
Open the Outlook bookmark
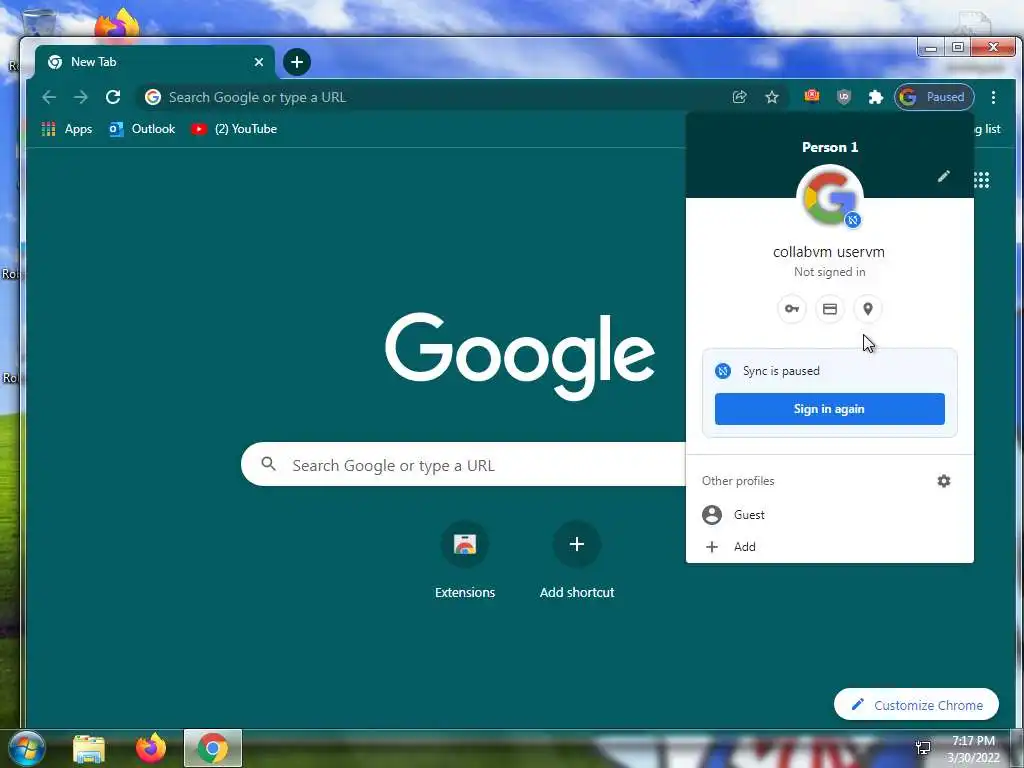click(x=142, y=129)
